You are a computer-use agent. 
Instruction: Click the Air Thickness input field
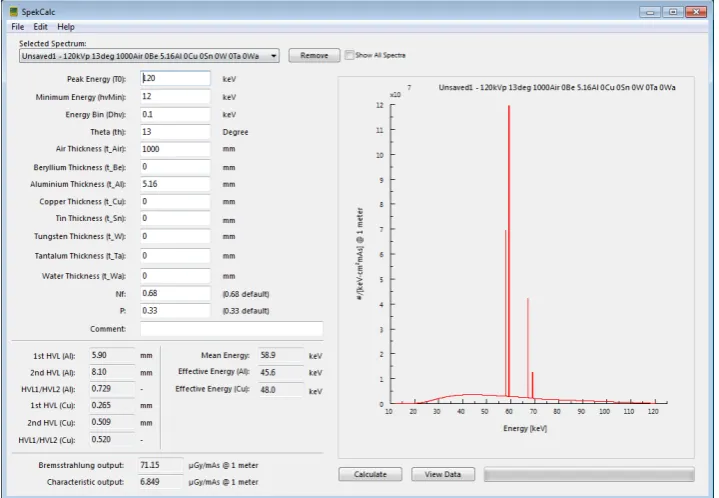coord(176,149)
